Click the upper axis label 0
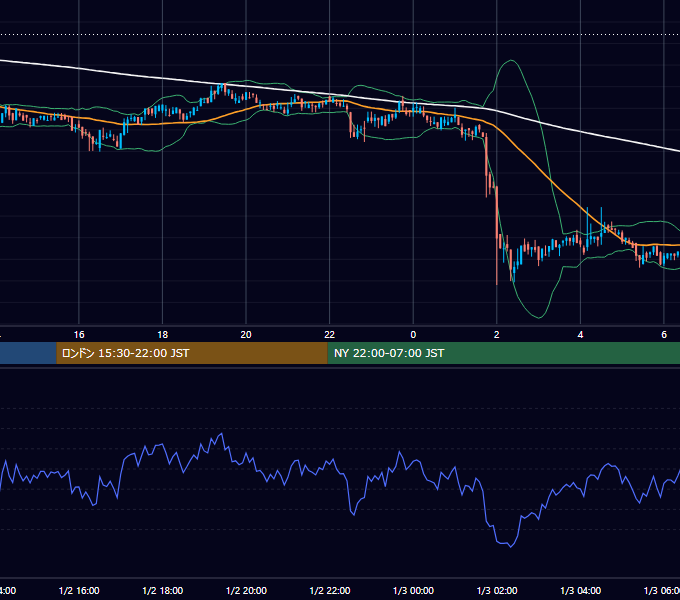 [413, 334]
